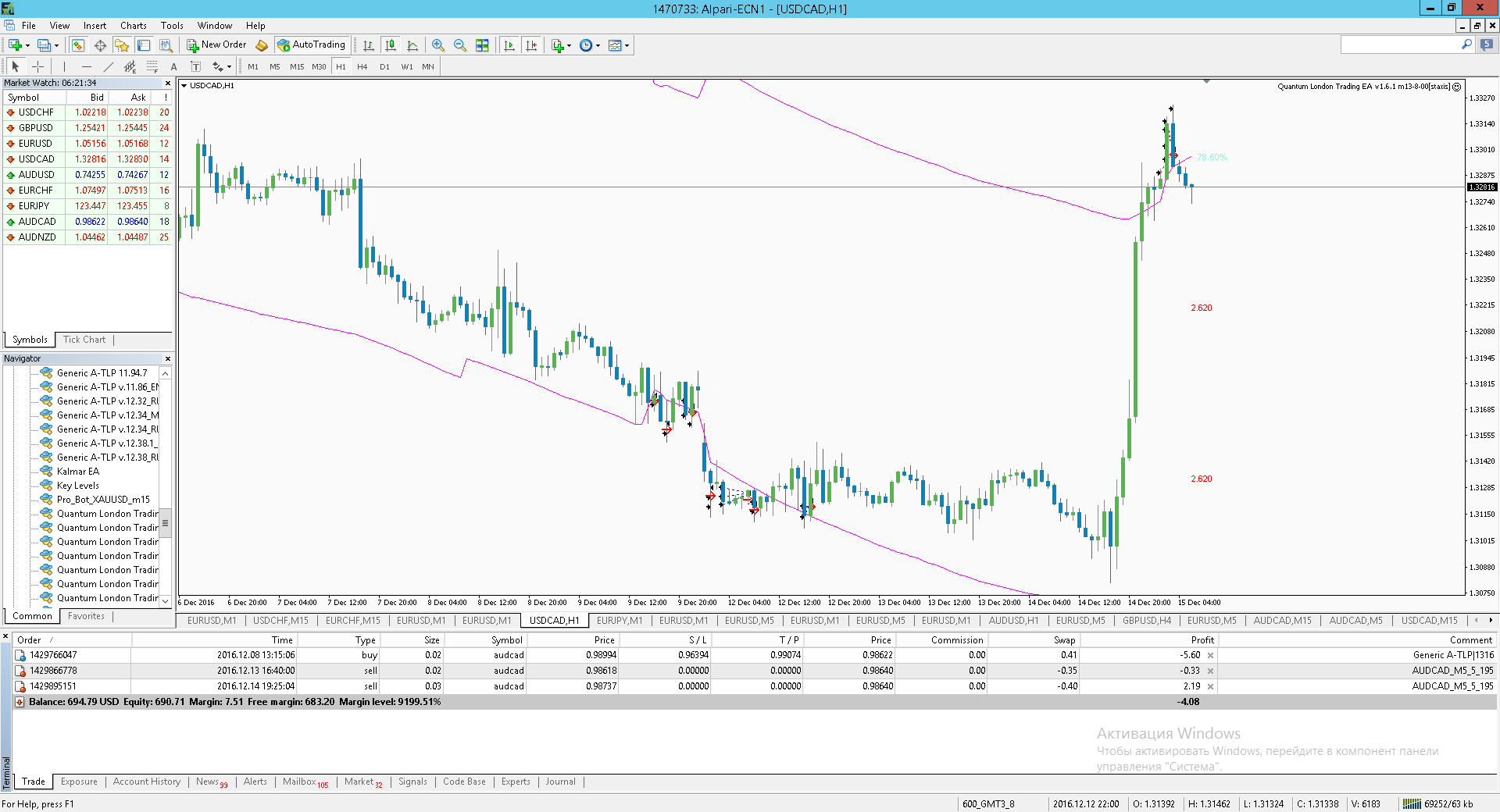Switch chart to bar chart
Screen dimensions: 1500x812
tap(369, 45)
